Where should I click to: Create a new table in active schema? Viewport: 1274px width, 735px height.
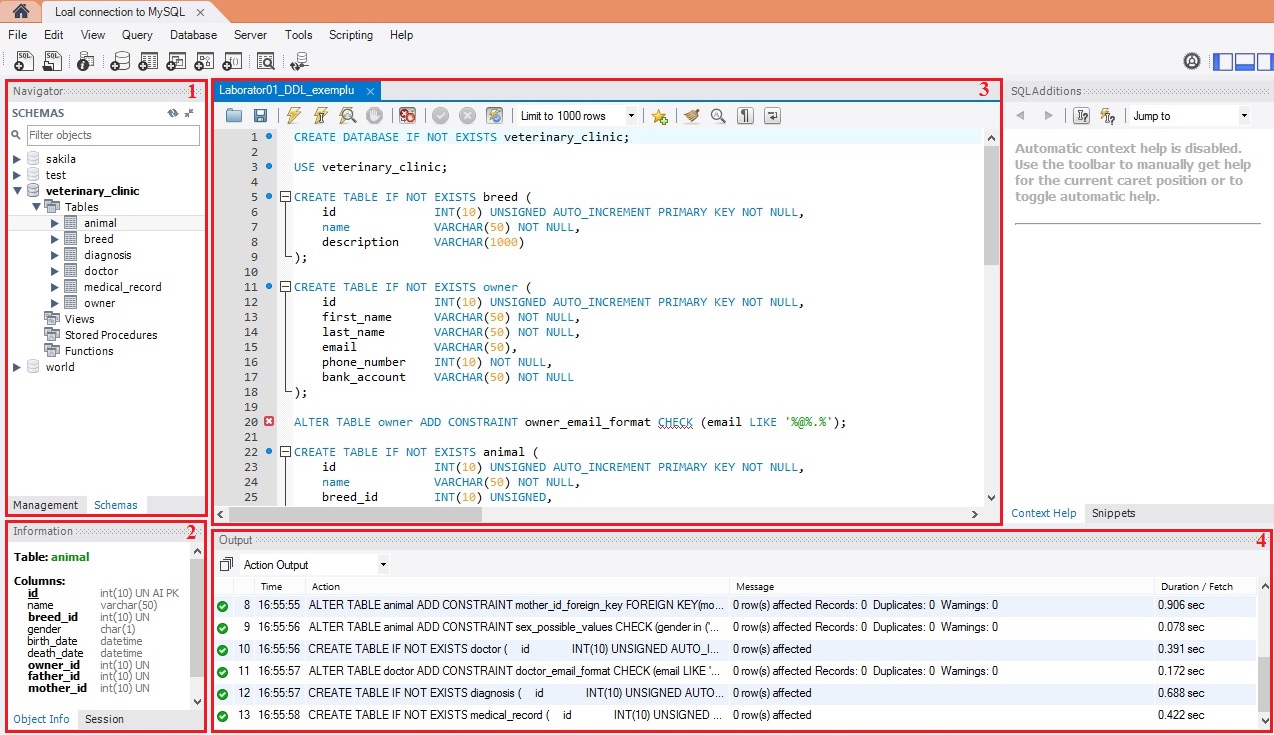pos(148,61)
